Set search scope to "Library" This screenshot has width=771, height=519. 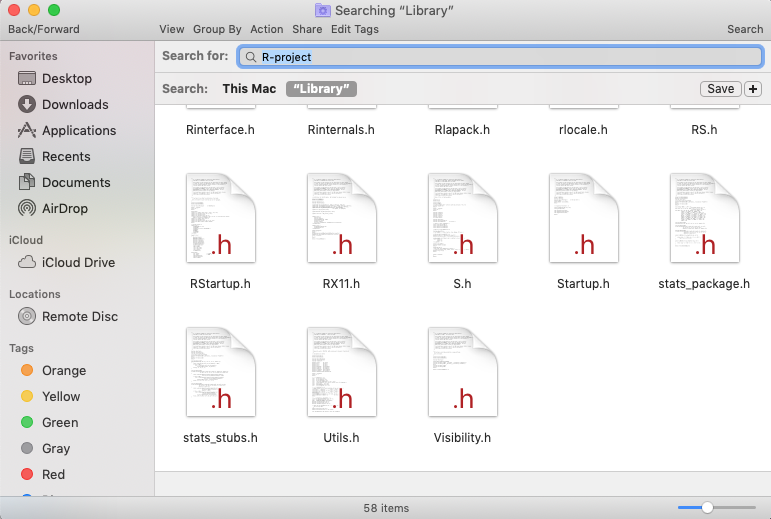point(321,89)
